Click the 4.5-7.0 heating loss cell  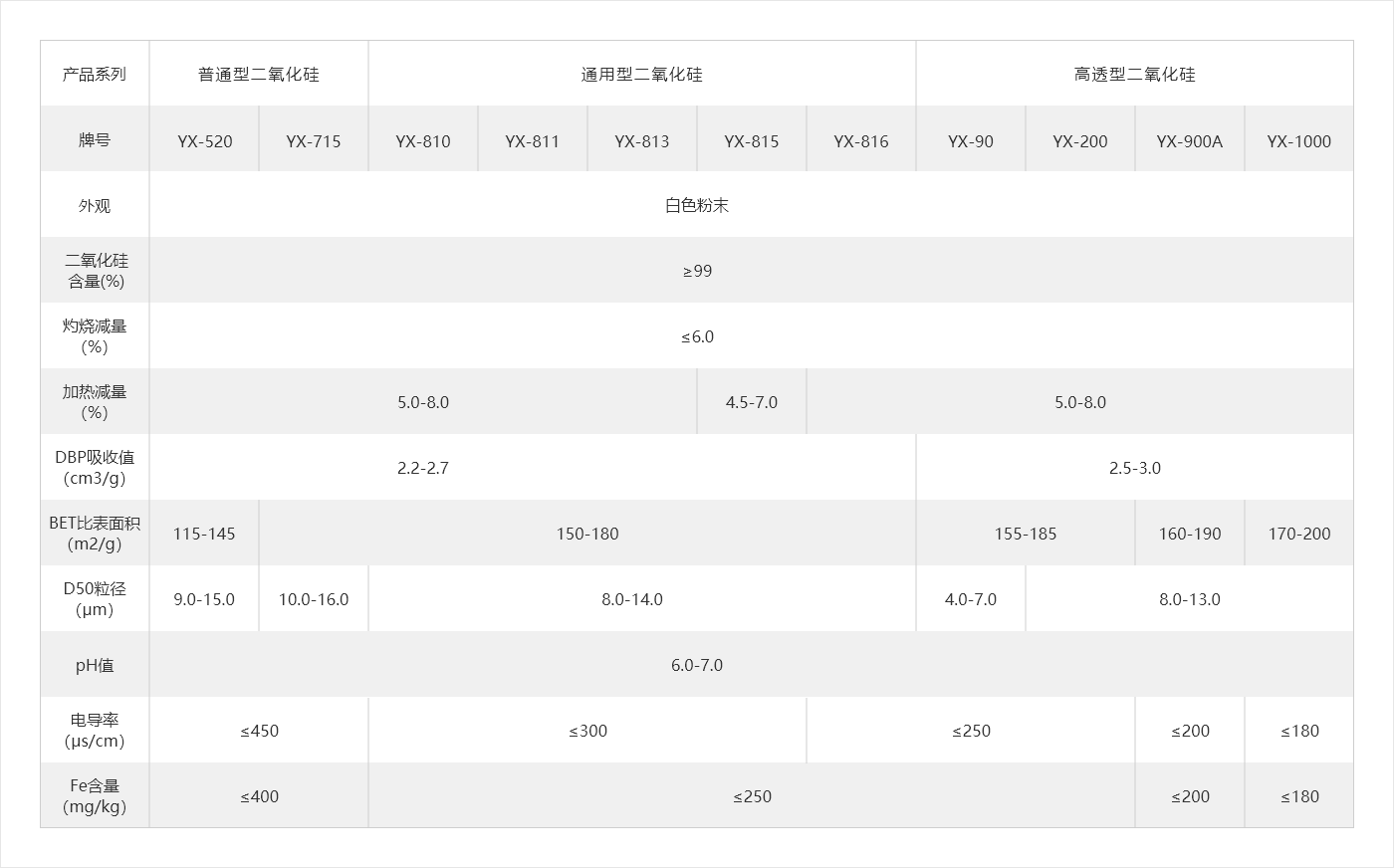(x=752, y=402)
